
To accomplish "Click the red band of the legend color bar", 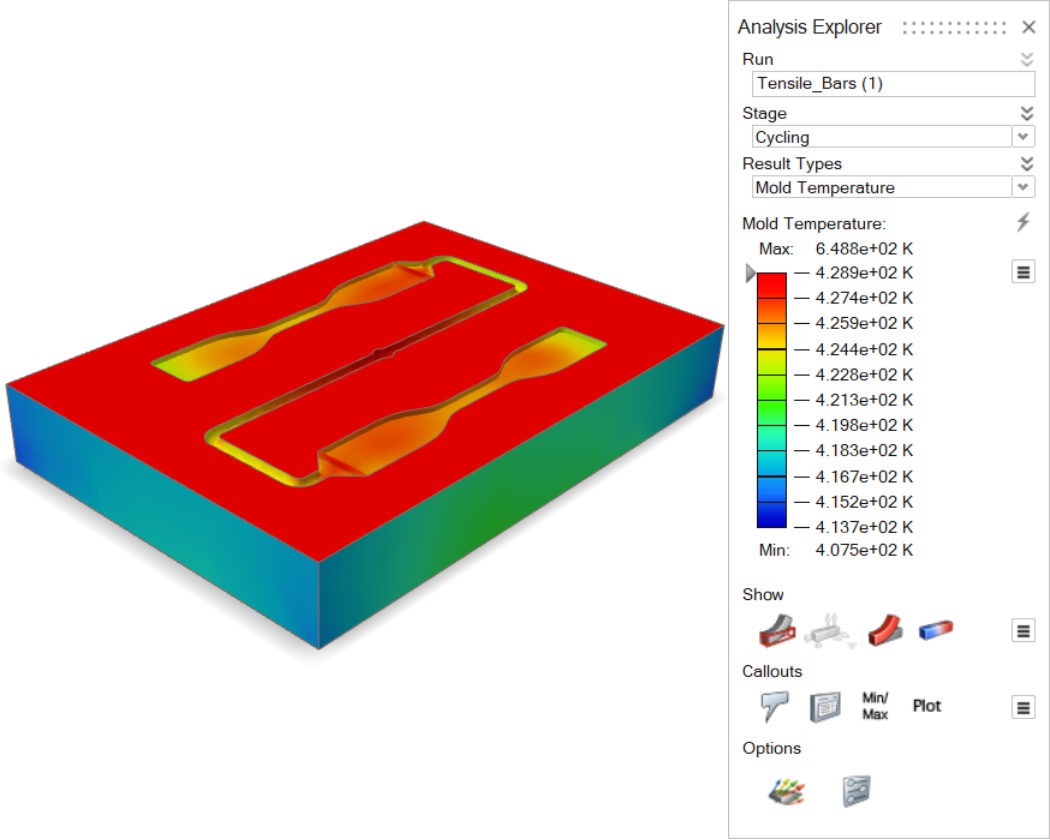I will 771,285.
